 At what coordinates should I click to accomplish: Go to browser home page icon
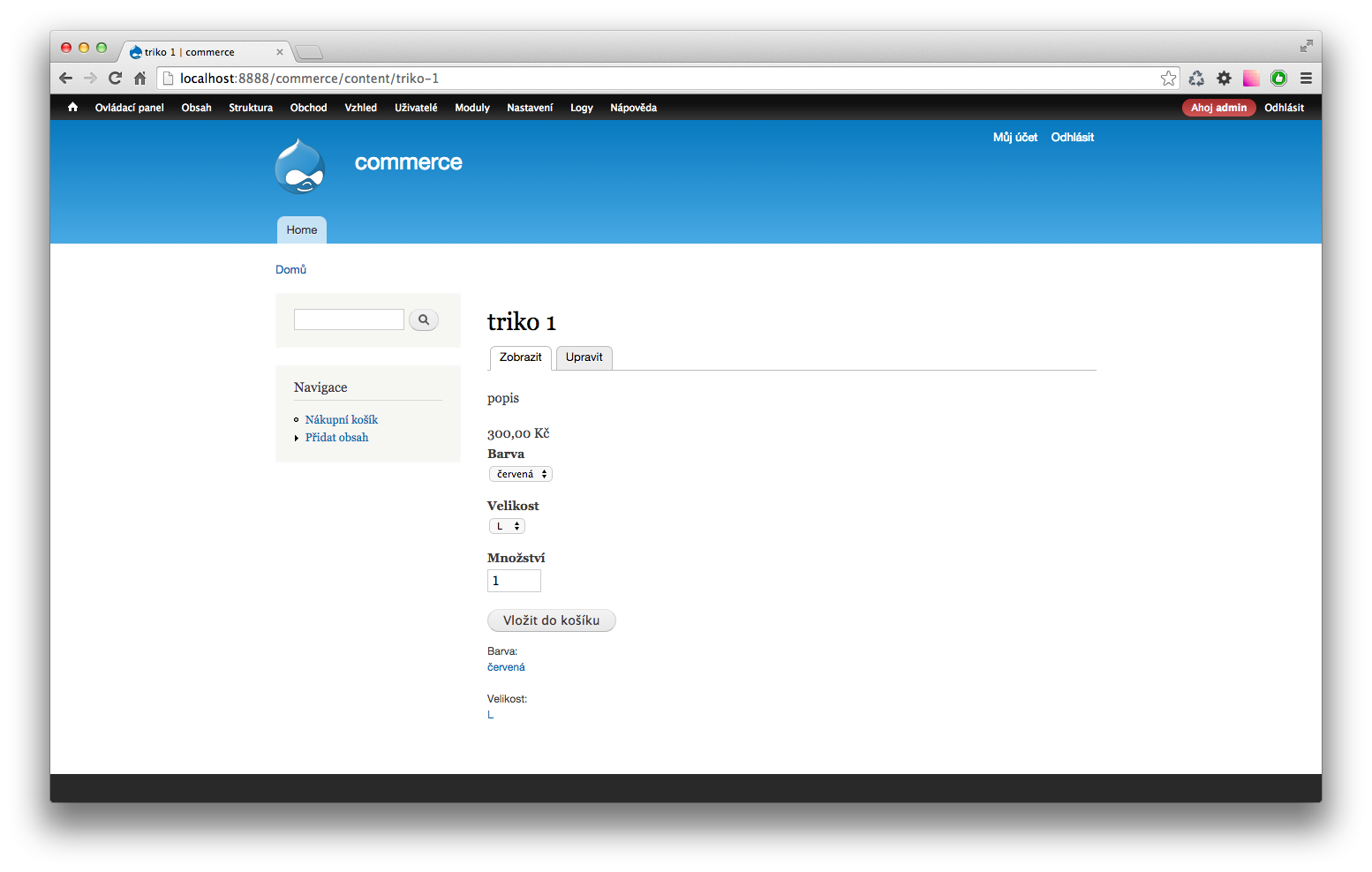(139, 79)
